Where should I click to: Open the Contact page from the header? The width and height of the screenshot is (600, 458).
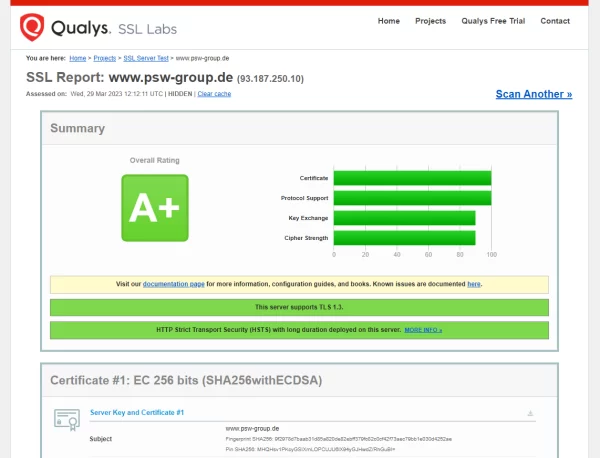pos(555,21)
